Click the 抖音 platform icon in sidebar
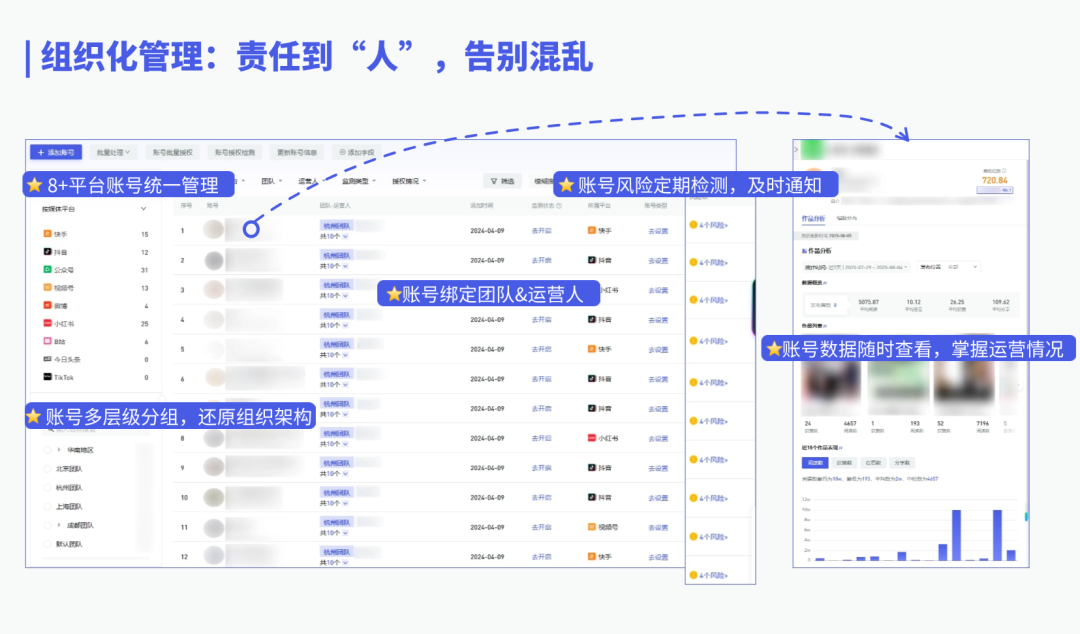The height and width of the screenshot is (634, 1080). click(47, 252)
